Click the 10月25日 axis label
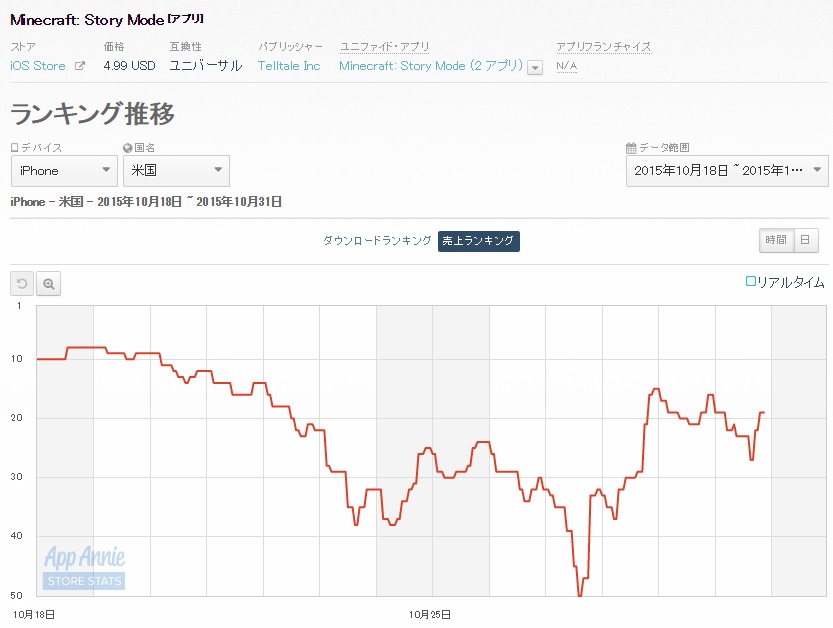Image resolution: width=833 pixels, height=628 pixels. coord(430,615)
